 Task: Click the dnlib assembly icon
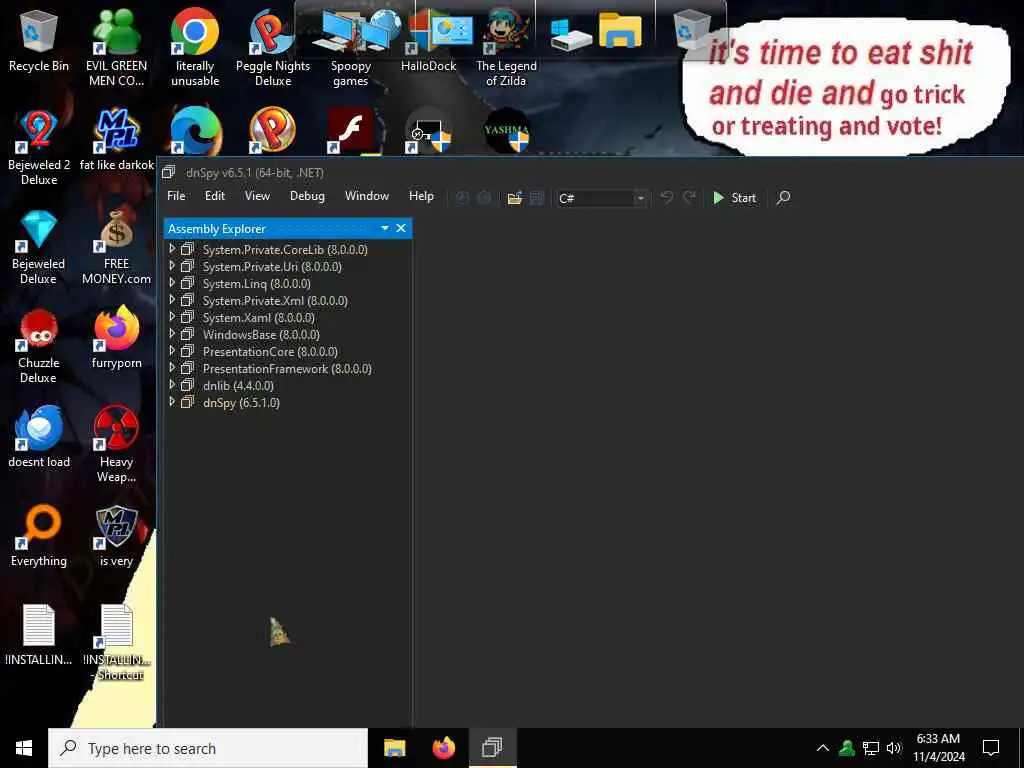point(187,385)
